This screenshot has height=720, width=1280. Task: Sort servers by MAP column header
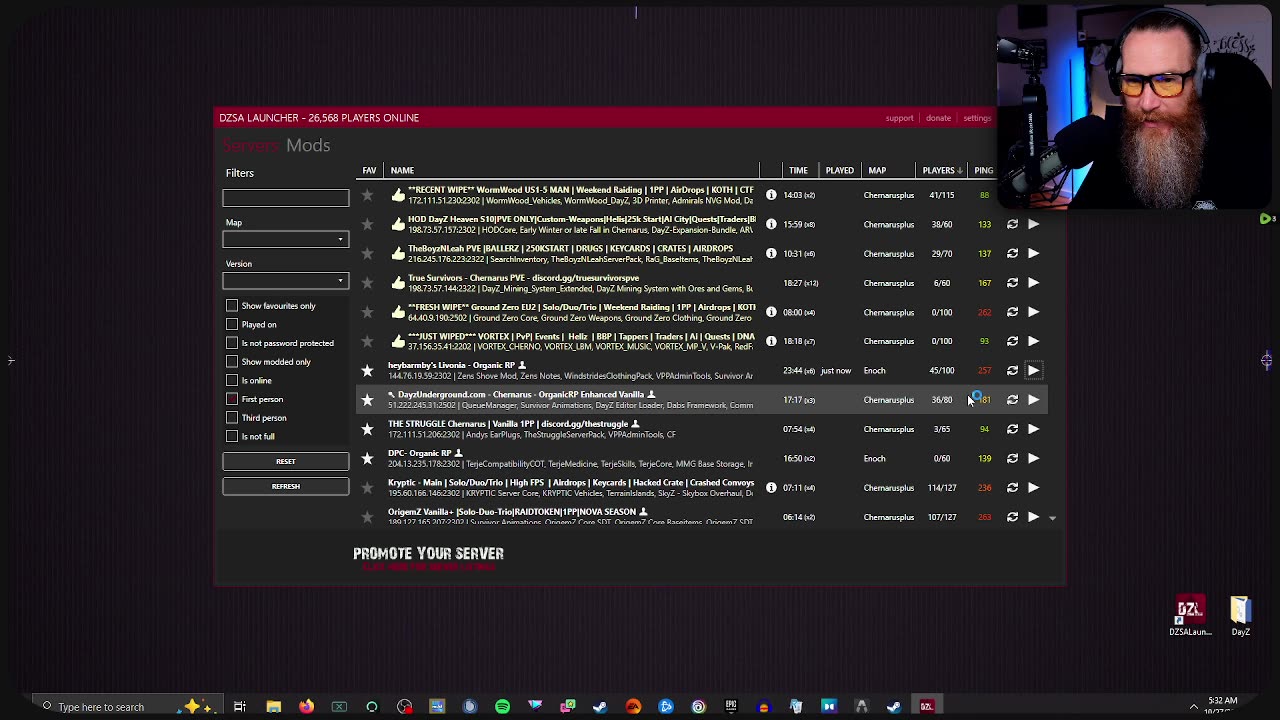[x=877, y=171]
